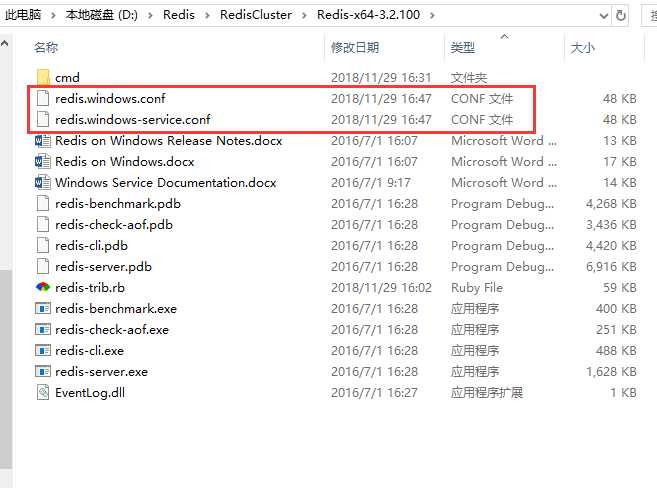This screenshot has width=657, height=488.
Task: Select redis-benchmark.exe file name
Action: pyautogui.click(x=116, y=309)
